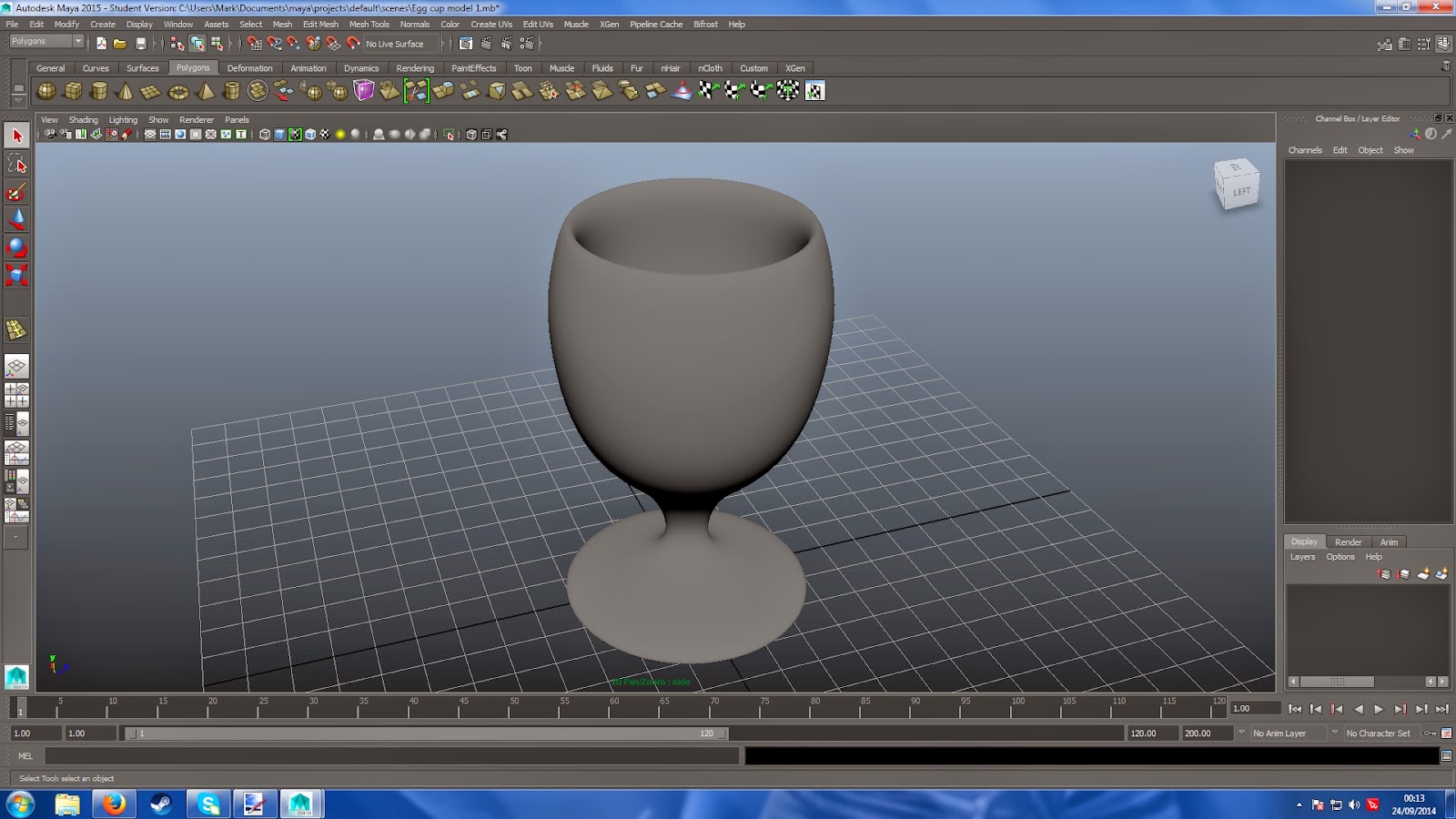
Task: Play the animation forwards
Action: point(1379,709)
